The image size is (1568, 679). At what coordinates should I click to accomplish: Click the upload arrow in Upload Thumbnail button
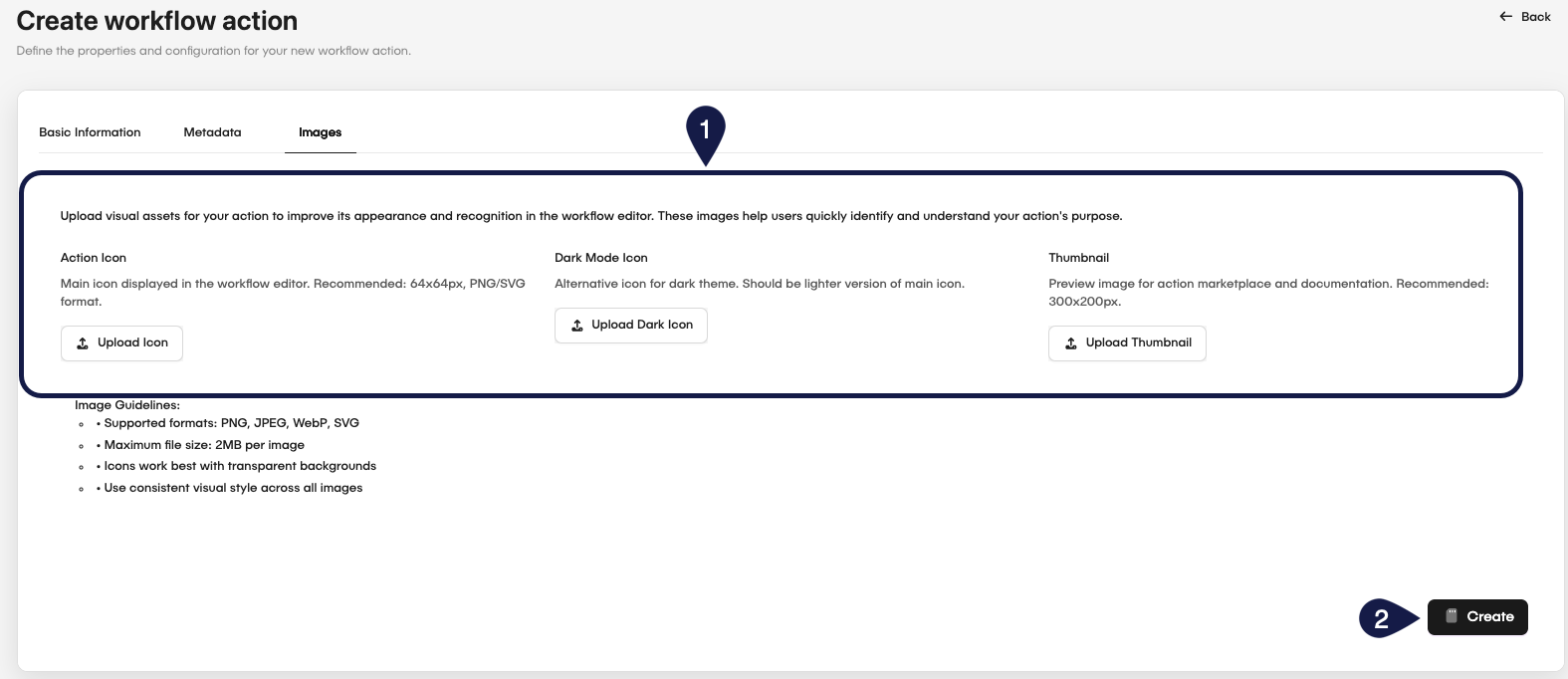(1071, 343)
